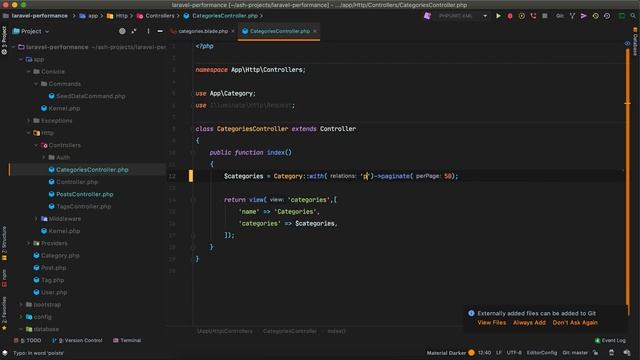The width and height of the screenshot is (640, 360).
Task: Toggle tool window stripes icon in the bottom-left corner
Action: 5,353
